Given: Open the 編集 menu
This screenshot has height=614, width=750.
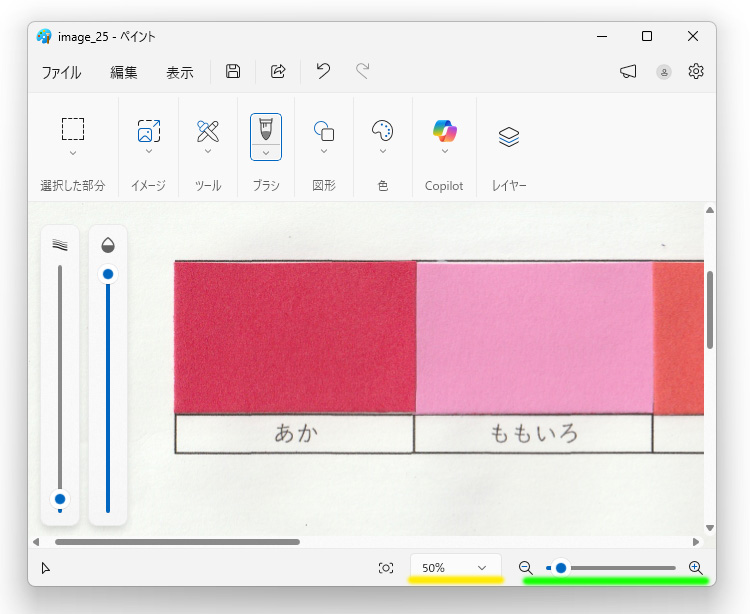Looking at the screenshot, I should point(124,72).
